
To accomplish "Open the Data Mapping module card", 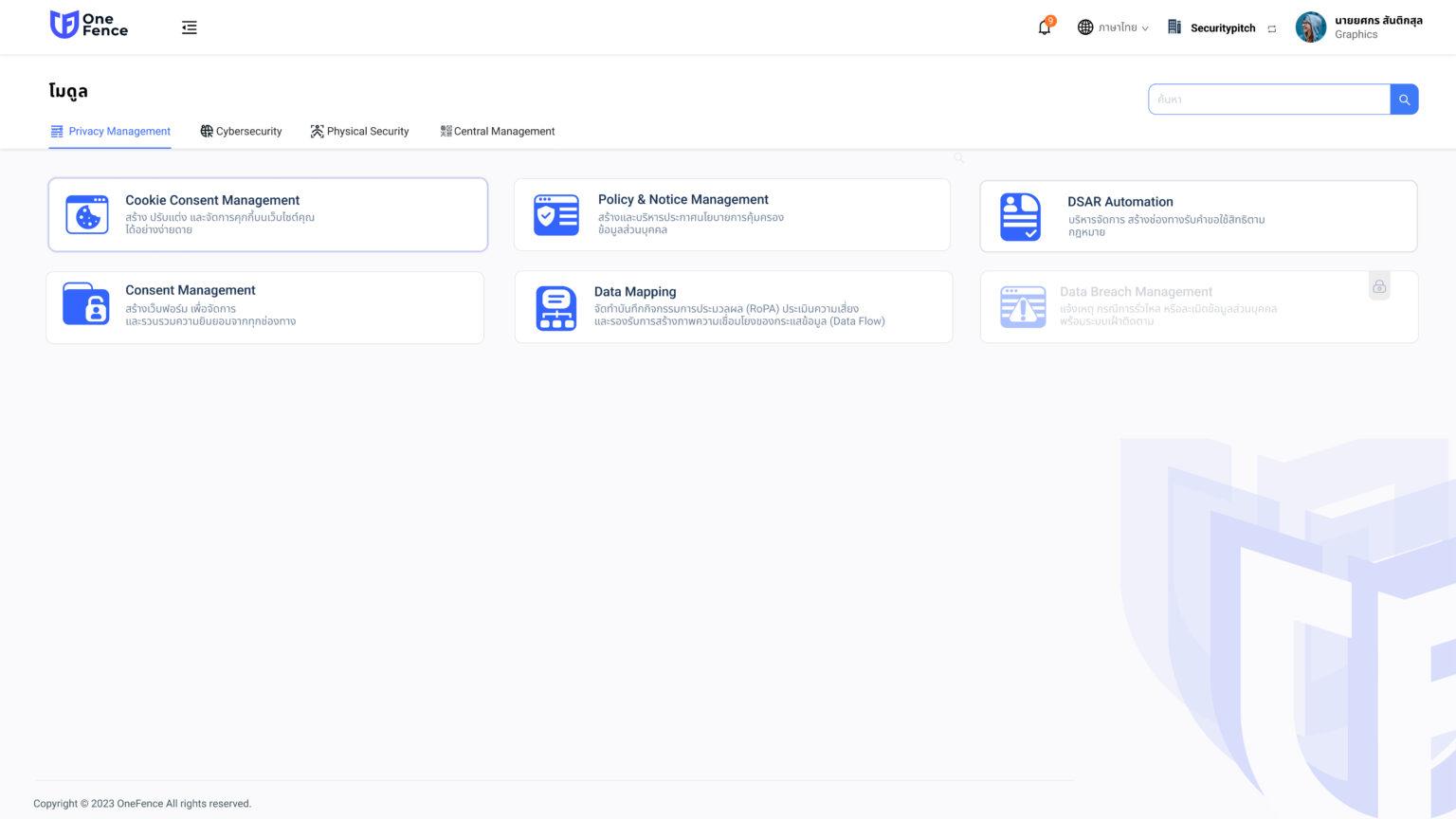I will click(x=732, y=307).
